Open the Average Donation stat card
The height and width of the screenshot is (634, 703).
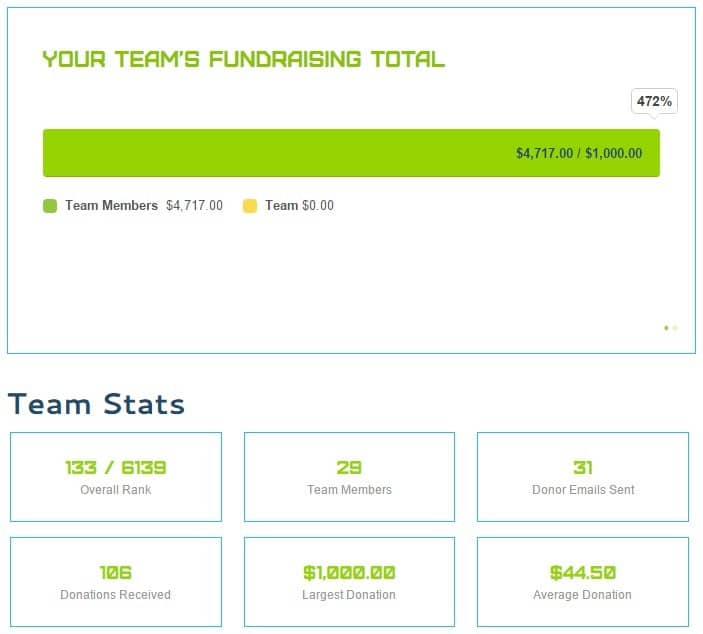(583, 582)
